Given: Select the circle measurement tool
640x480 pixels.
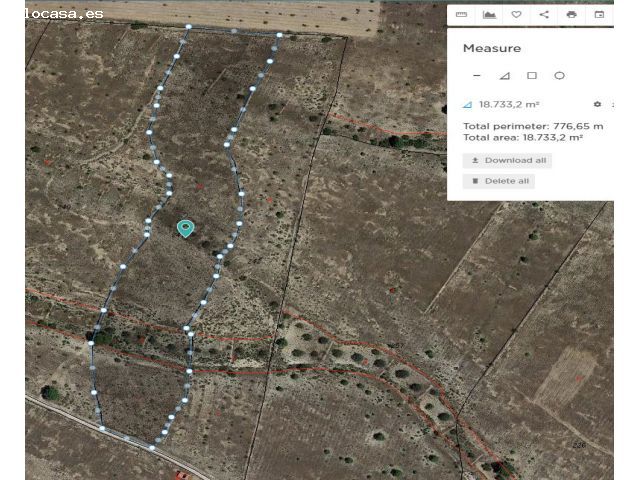Looking at the screenshot, I should tap(559, 76).
